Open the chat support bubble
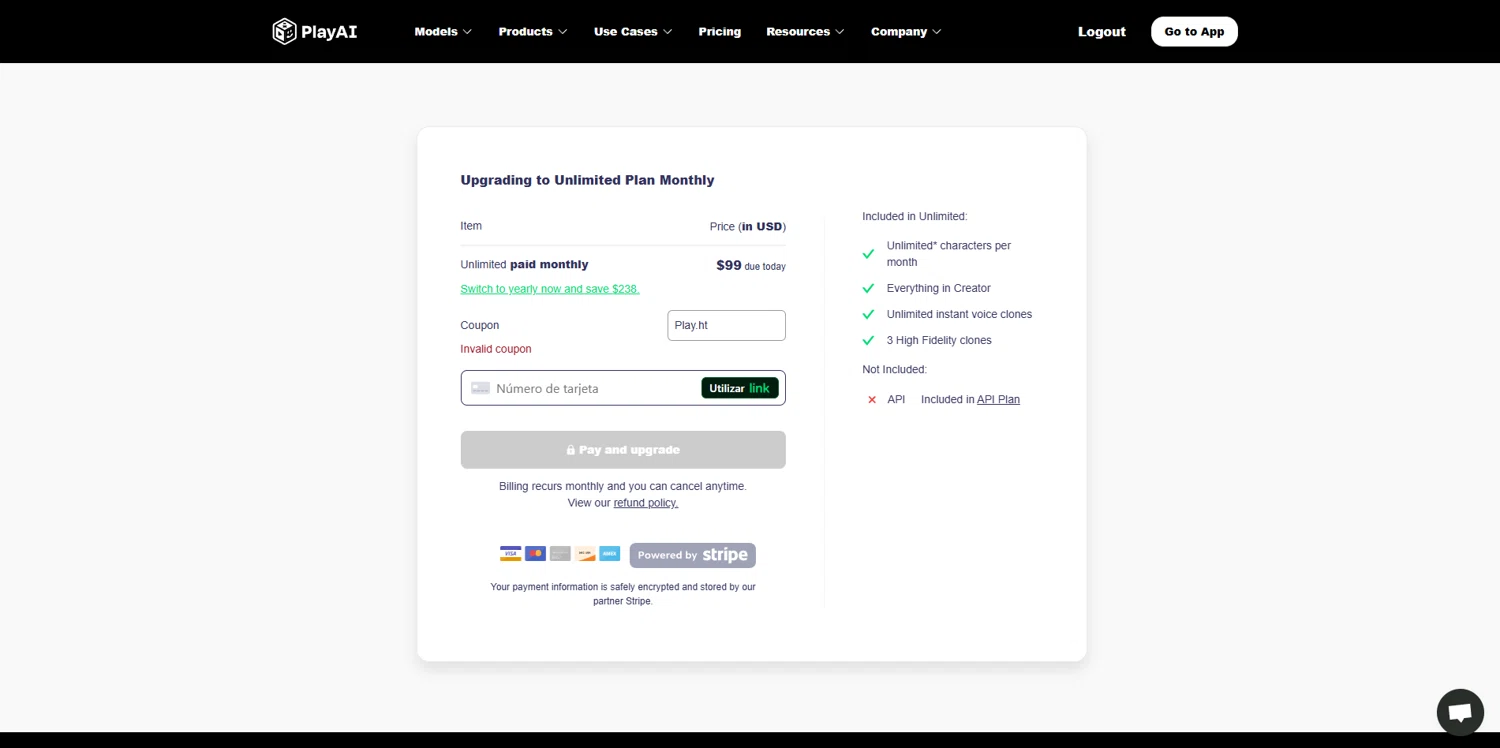Screen dimensions: 1500x748 click(x=1460, y=713)
